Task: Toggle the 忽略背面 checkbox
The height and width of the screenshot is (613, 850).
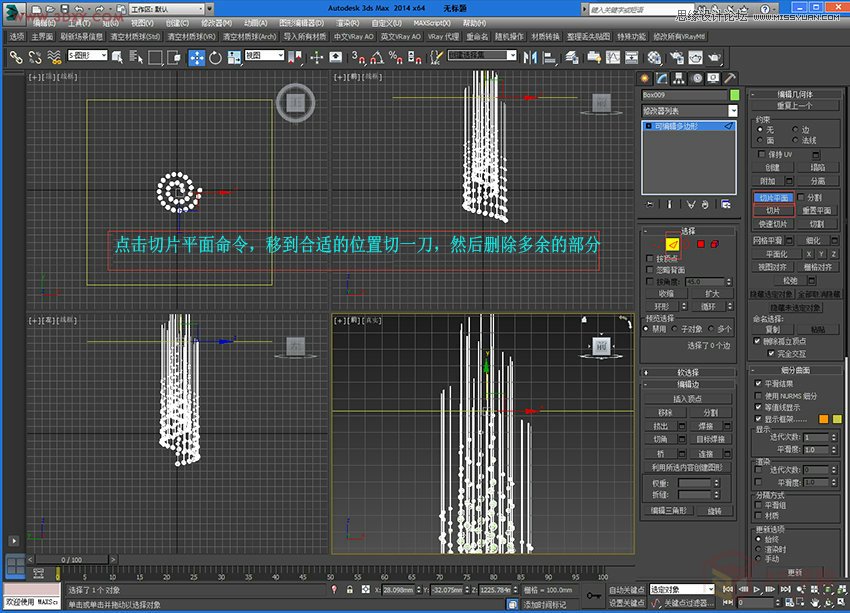Action: 650,269
